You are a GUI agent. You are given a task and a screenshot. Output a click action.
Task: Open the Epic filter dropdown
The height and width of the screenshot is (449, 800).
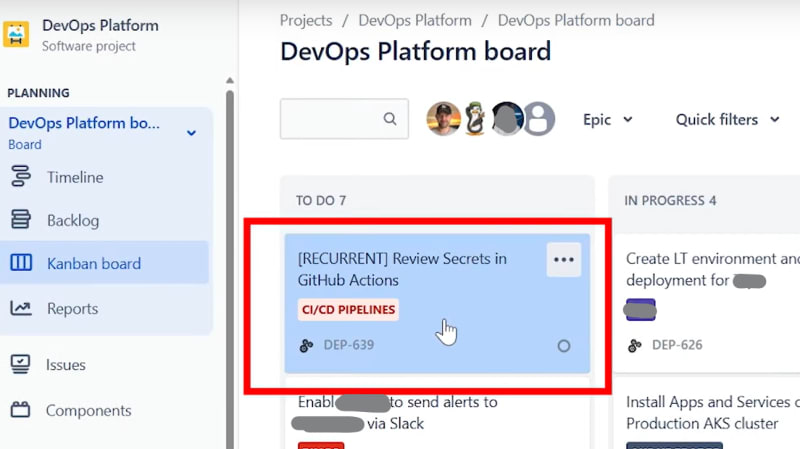tap(608, 119)
